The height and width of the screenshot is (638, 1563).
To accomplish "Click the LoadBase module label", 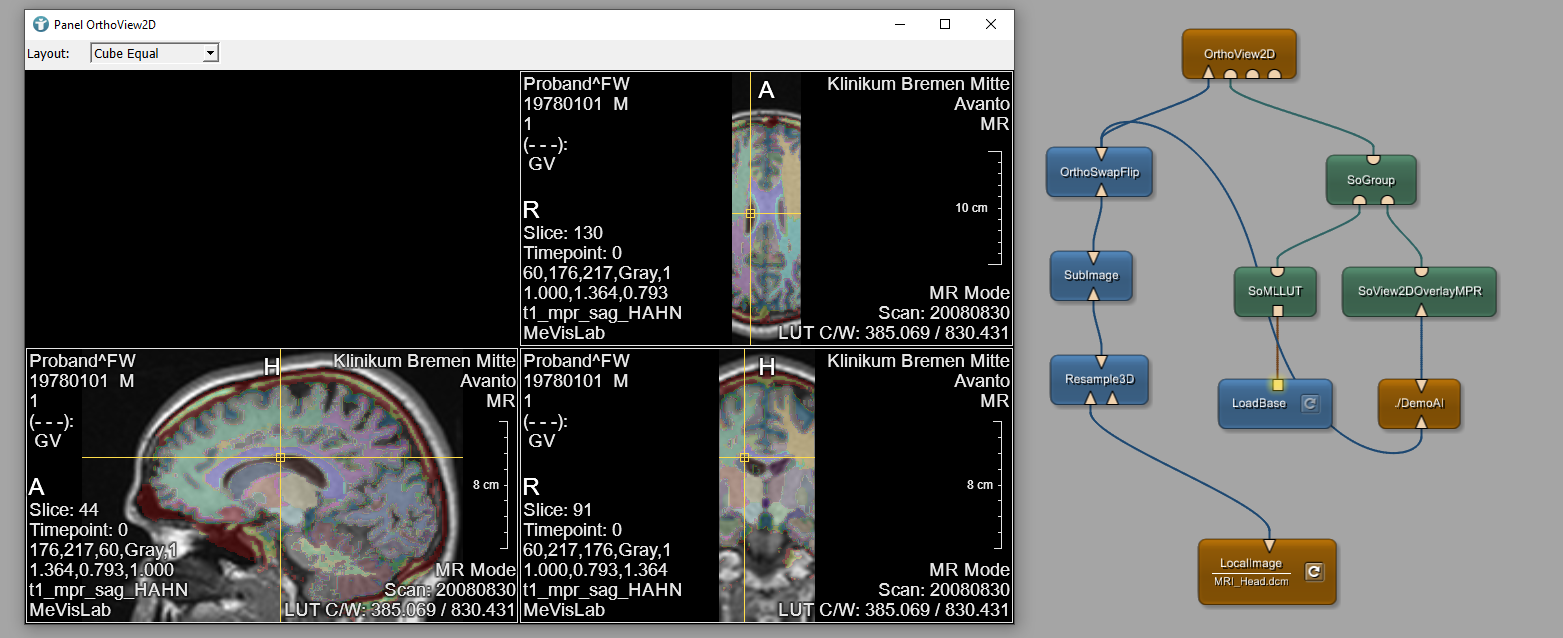I will tap(1258, 404).
